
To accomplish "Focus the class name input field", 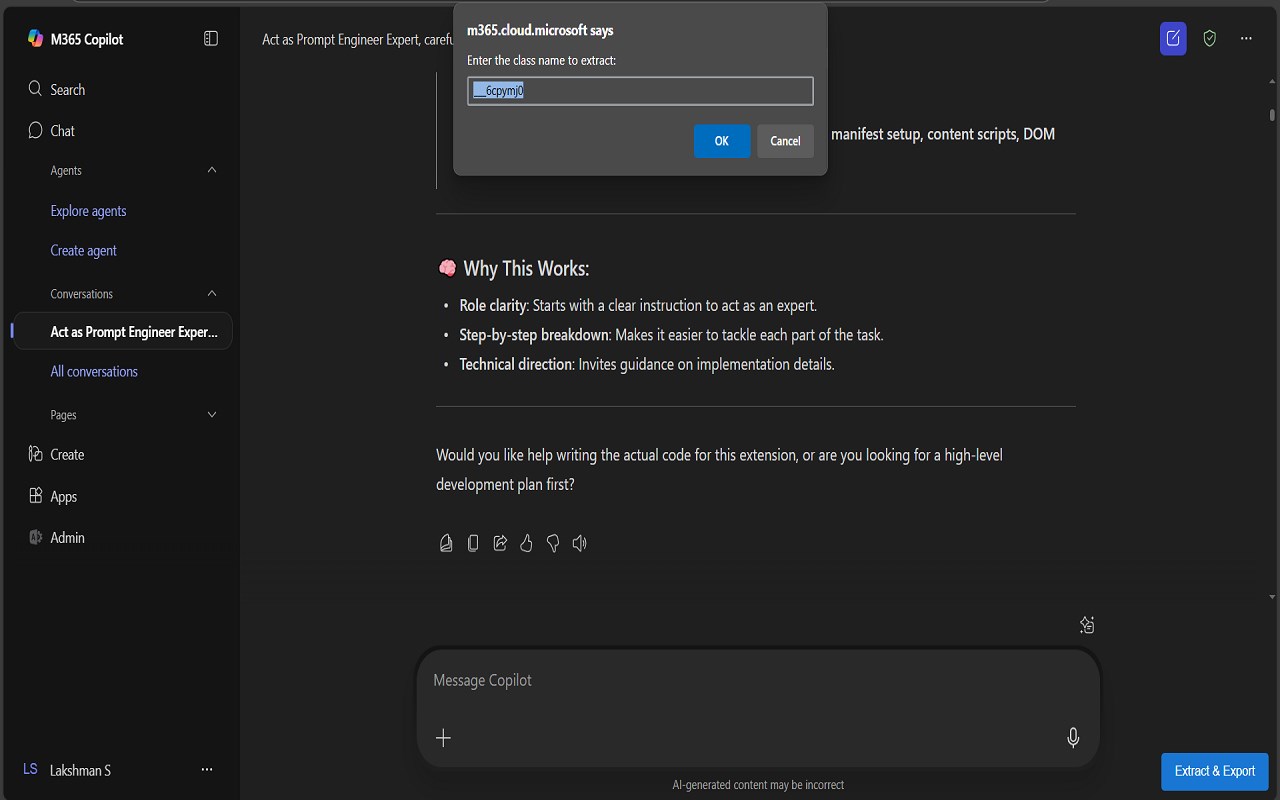I will pyautogui.click(x=640, y=91).
